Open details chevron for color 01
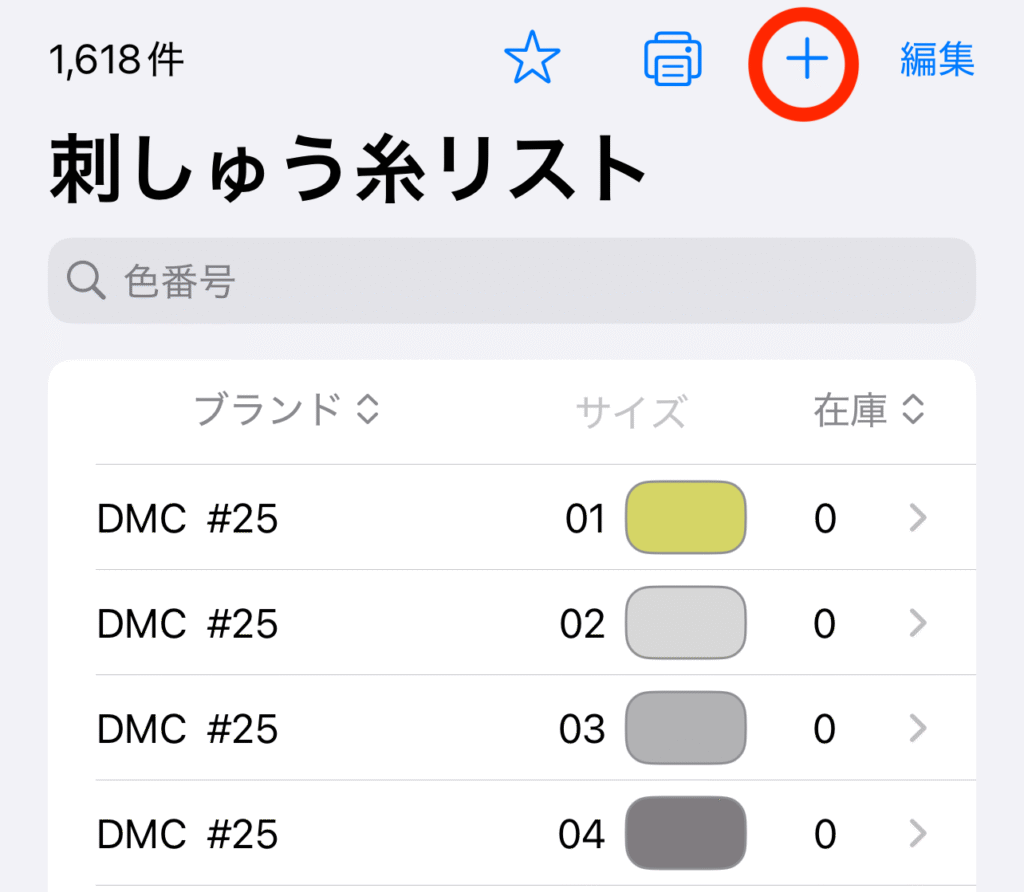The width and height of the screenshot is (1024, 892). [x=918, y=518]
